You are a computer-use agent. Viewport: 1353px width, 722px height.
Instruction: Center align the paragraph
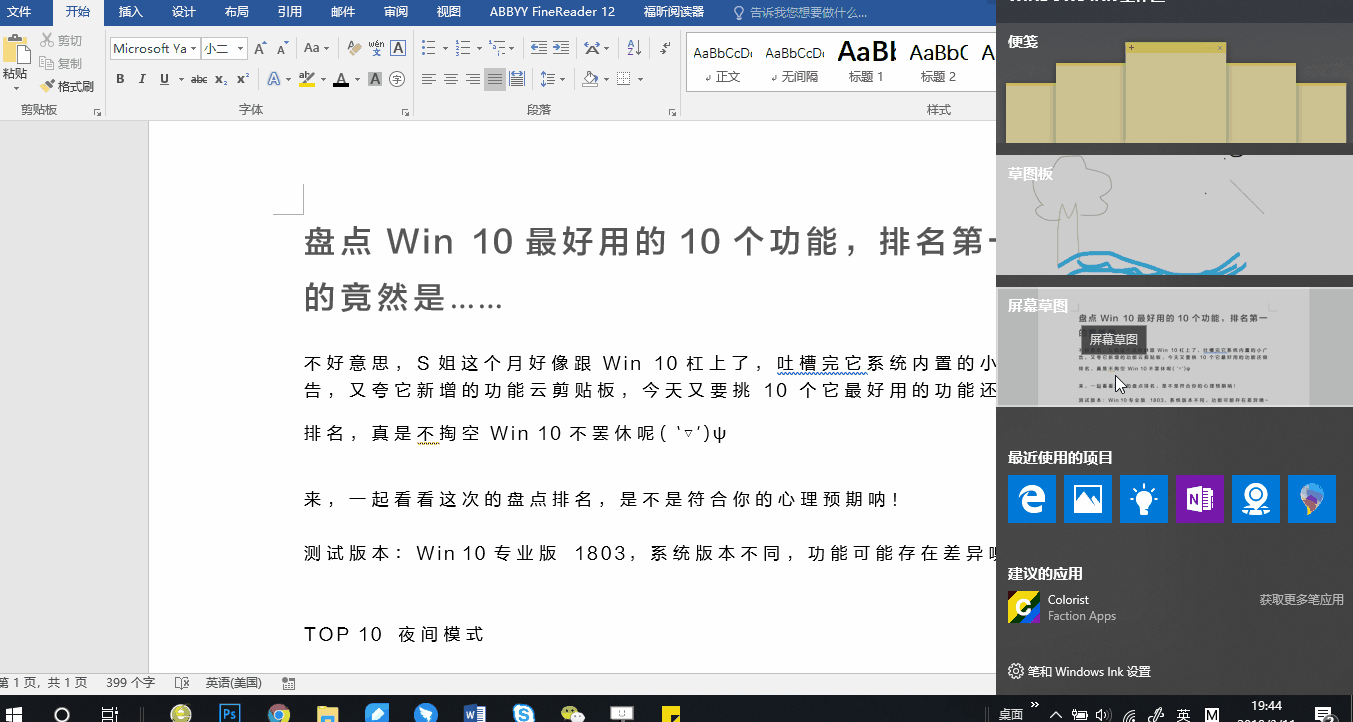[449, 78]
